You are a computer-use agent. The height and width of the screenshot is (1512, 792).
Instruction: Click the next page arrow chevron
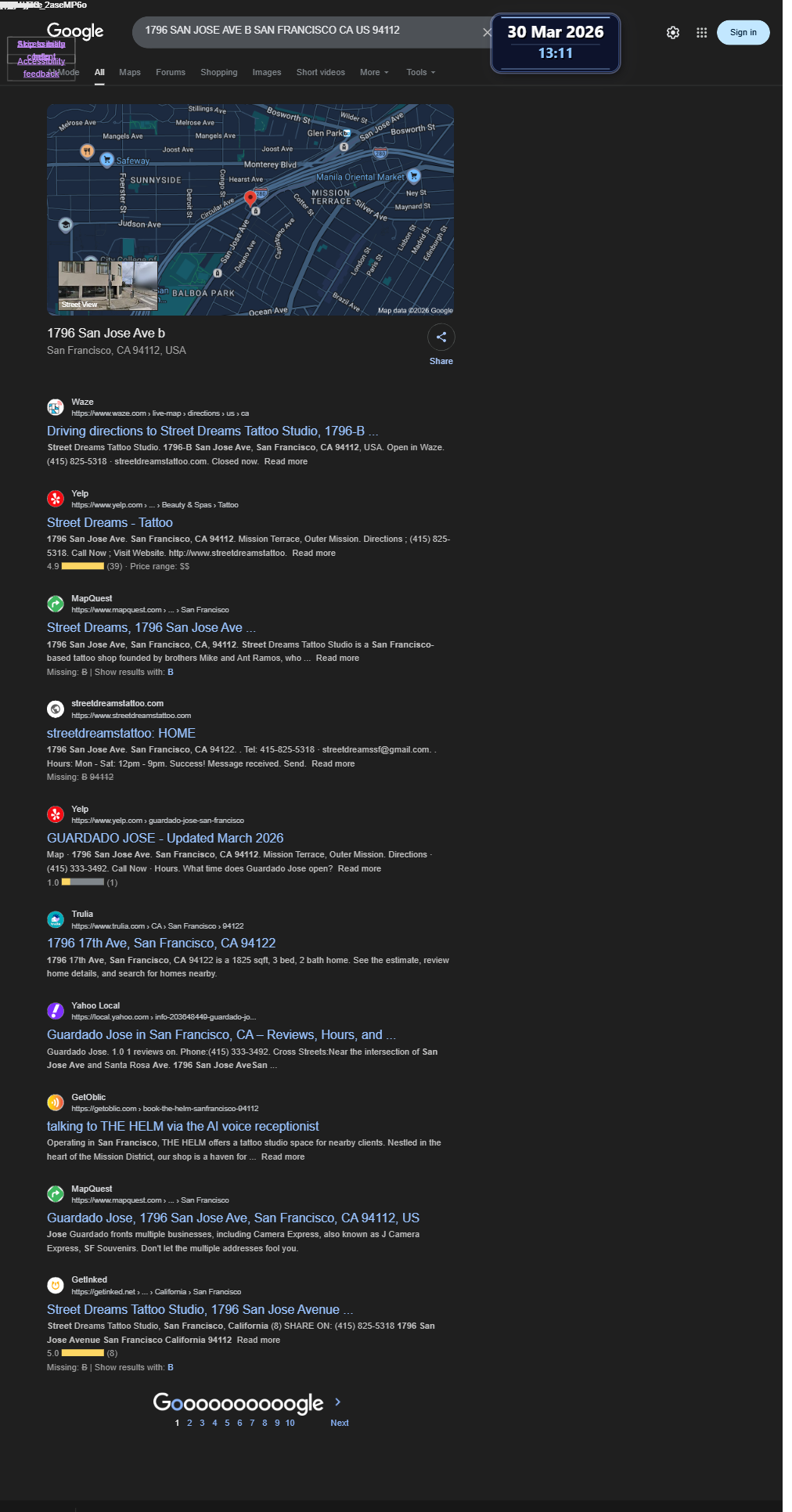[x=338, y=1402]
